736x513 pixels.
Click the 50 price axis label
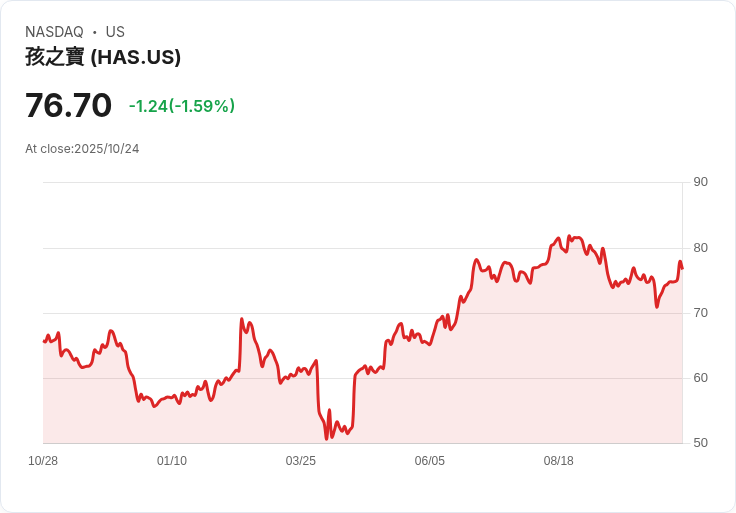point(701,443)
